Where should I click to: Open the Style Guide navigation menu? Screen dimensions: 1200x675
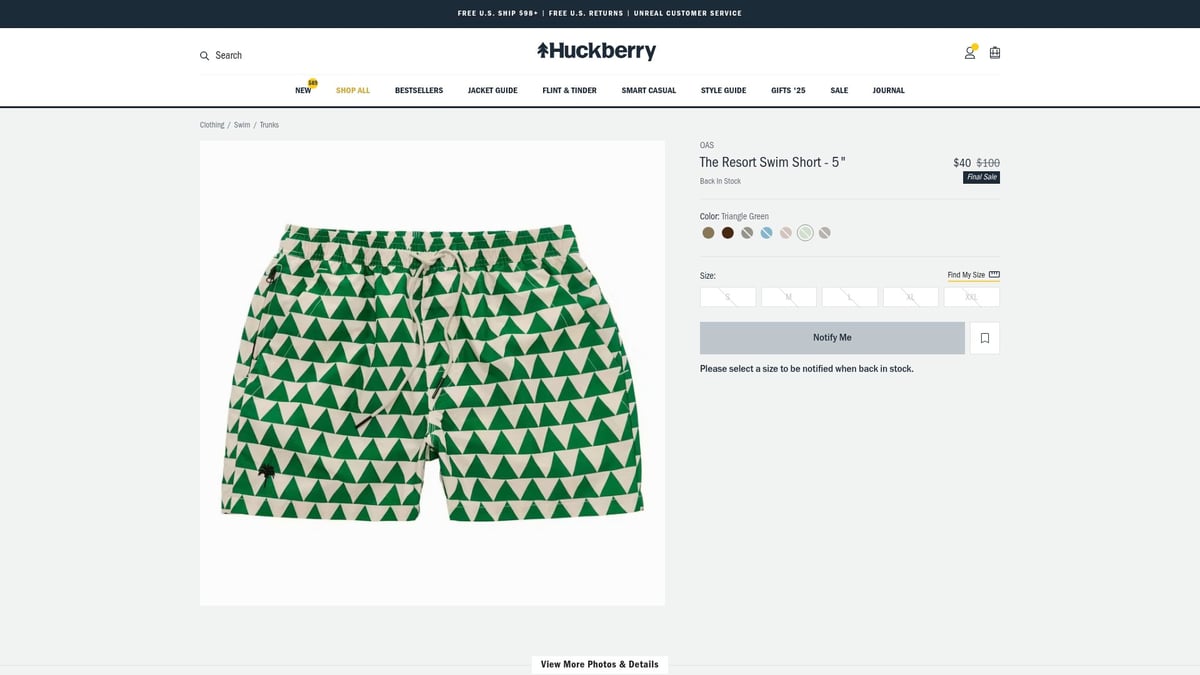(723, 90)
